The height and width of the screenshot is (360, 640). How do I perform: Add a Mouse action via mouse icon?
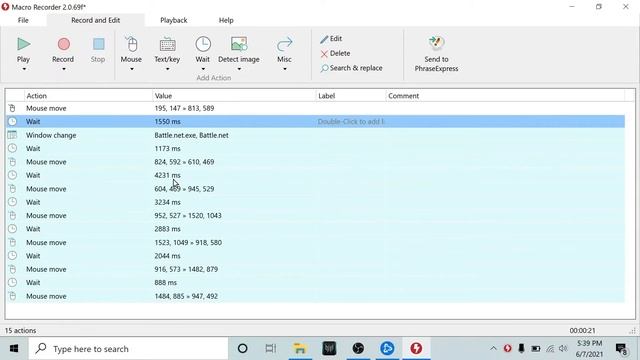coord(131,44)
